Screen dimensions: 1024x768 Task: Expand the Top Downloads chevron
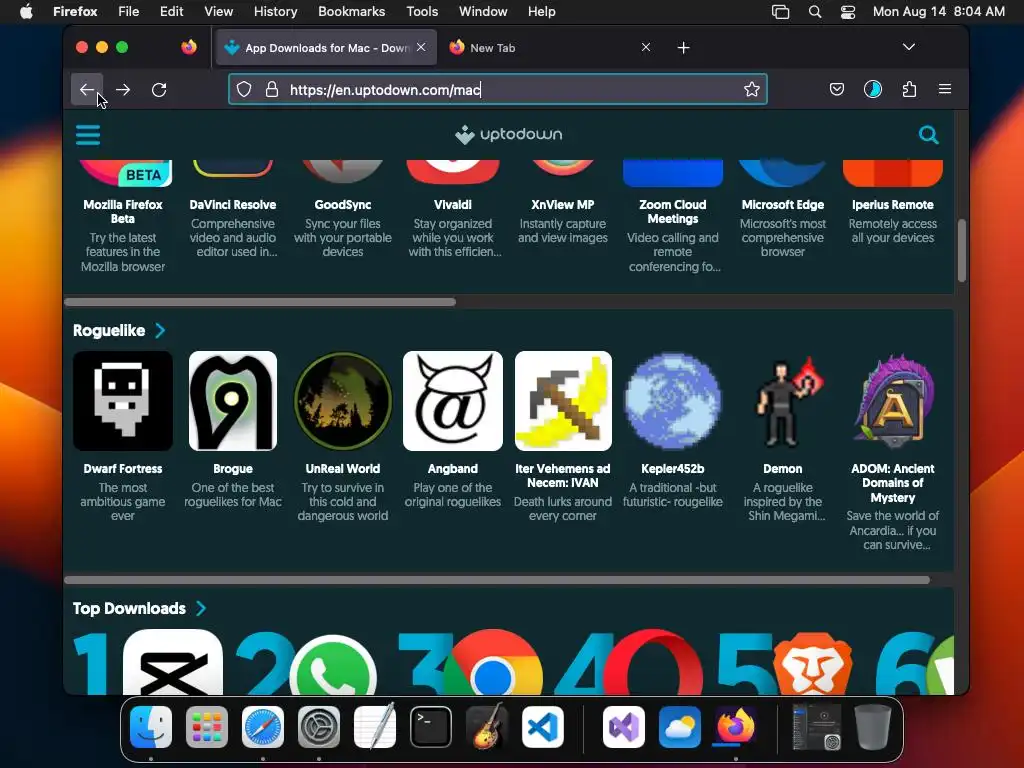click(201, 609)
